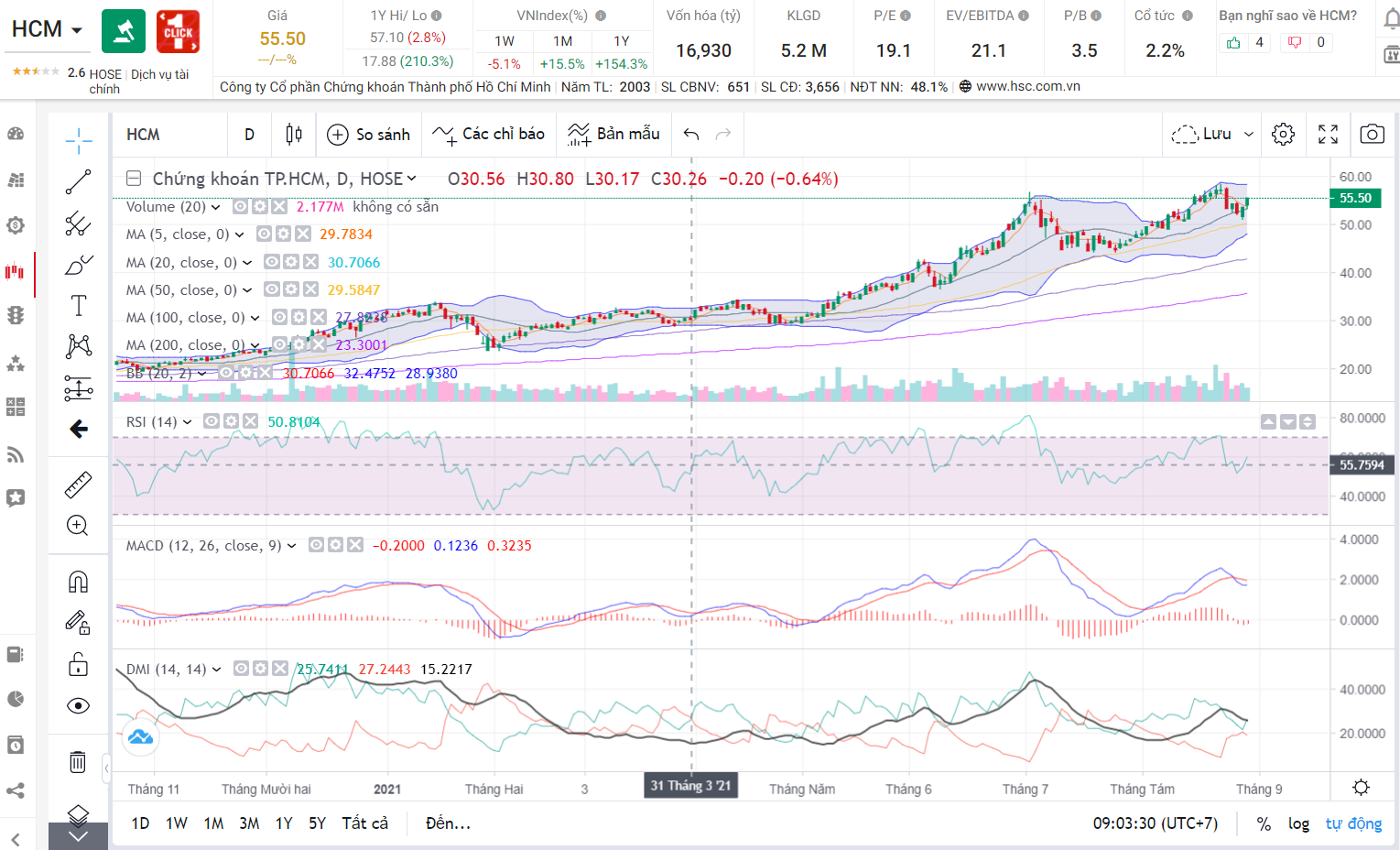Choose the pitchfork drawing tool
Screen dimensions: 1400x850
[79, 223]
